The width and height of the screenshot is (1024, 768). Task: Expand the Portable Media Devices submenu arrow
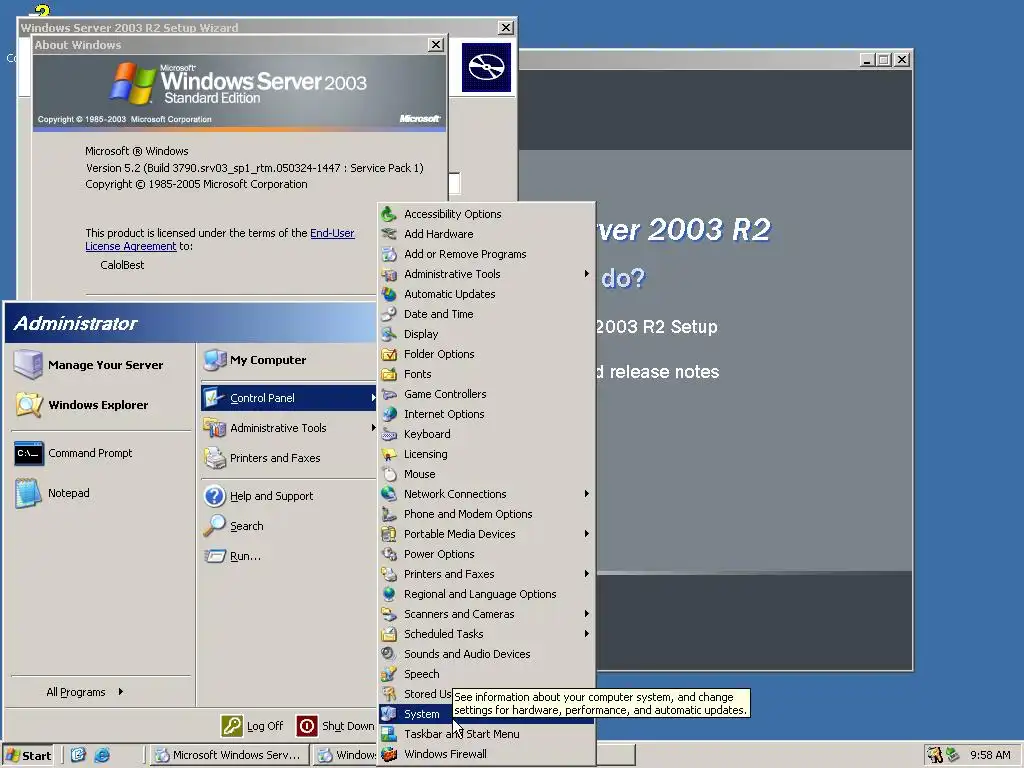586,534
